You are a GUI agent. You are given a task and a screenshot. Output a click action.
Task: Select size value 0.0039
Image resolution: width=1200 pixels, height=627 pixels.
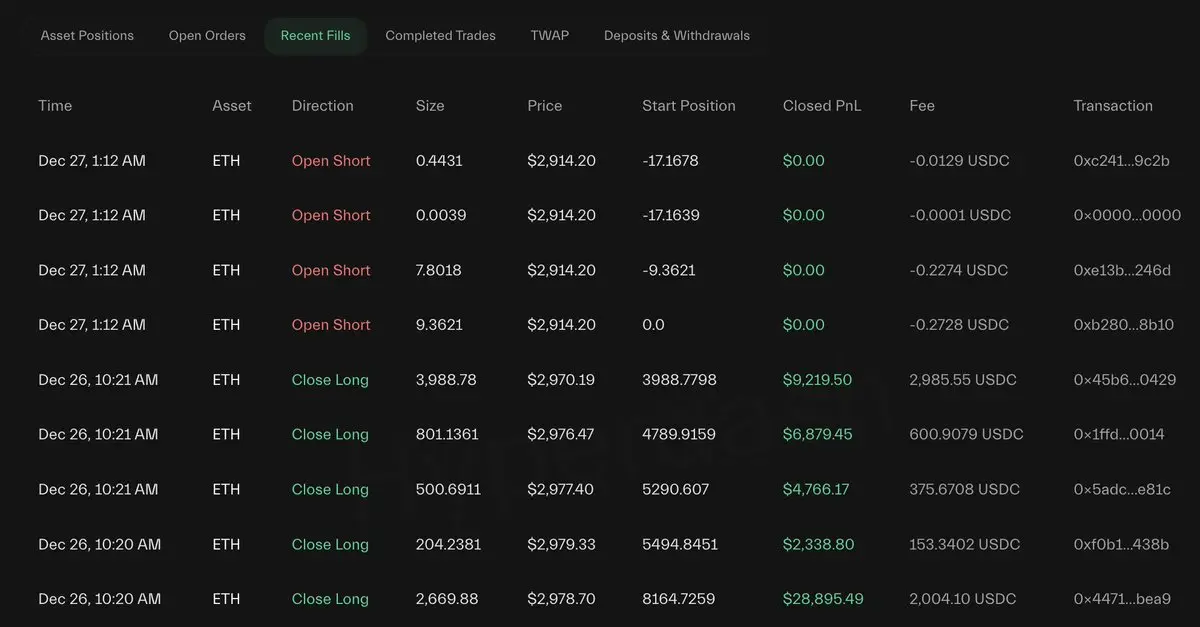440,215
